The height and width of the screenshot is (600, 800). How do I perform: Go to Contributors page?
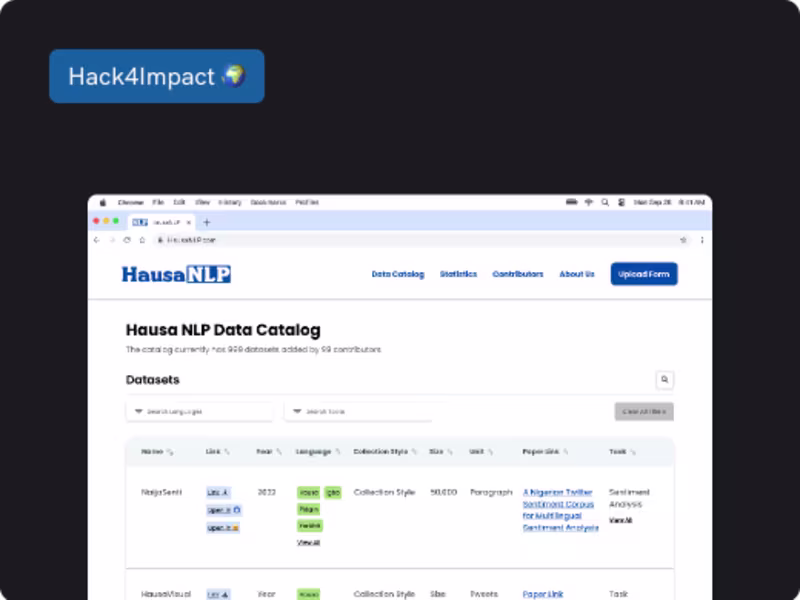tap(518, 274)
